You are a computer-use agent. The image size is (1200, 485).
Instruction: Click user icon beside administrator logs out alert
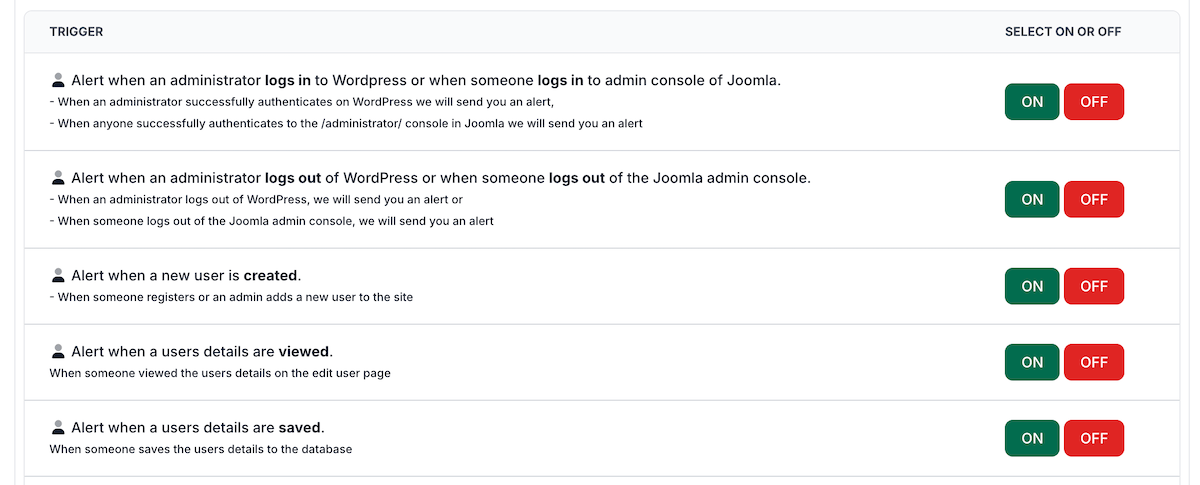coord(58,178)
